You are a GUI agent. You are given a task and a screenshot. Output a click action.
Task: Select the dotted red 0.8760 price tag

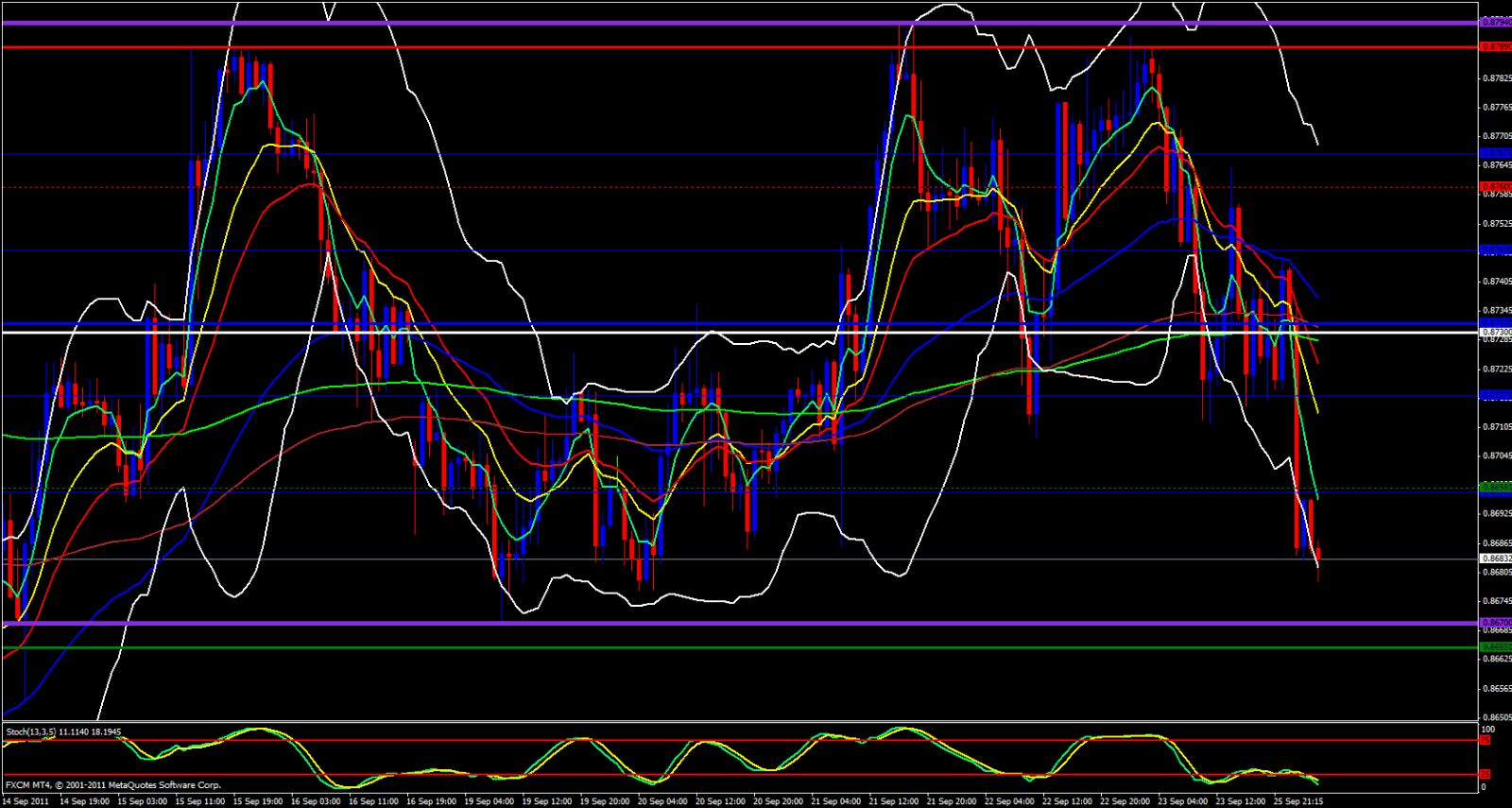(1494, 187)
